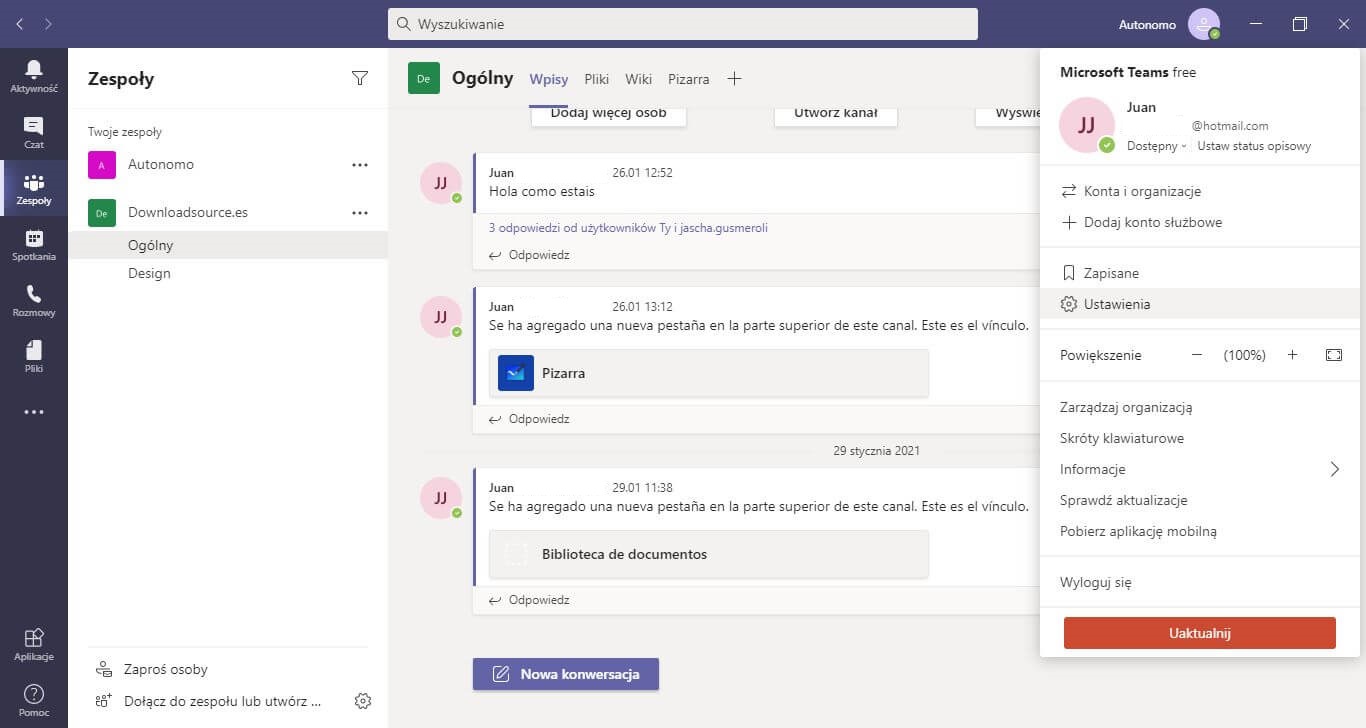Click Utwórz kanał button
Viewport: 1366px width, 728px height.
(x=836, y=115)
